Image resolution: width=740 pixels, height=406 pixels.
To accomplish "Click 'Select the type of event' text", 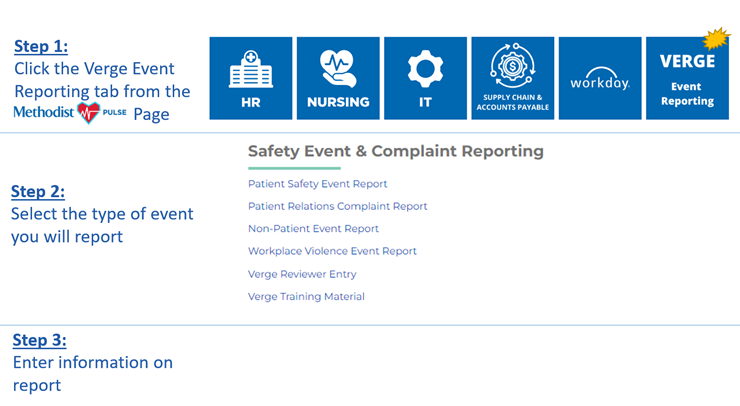I will pos(102,214).
